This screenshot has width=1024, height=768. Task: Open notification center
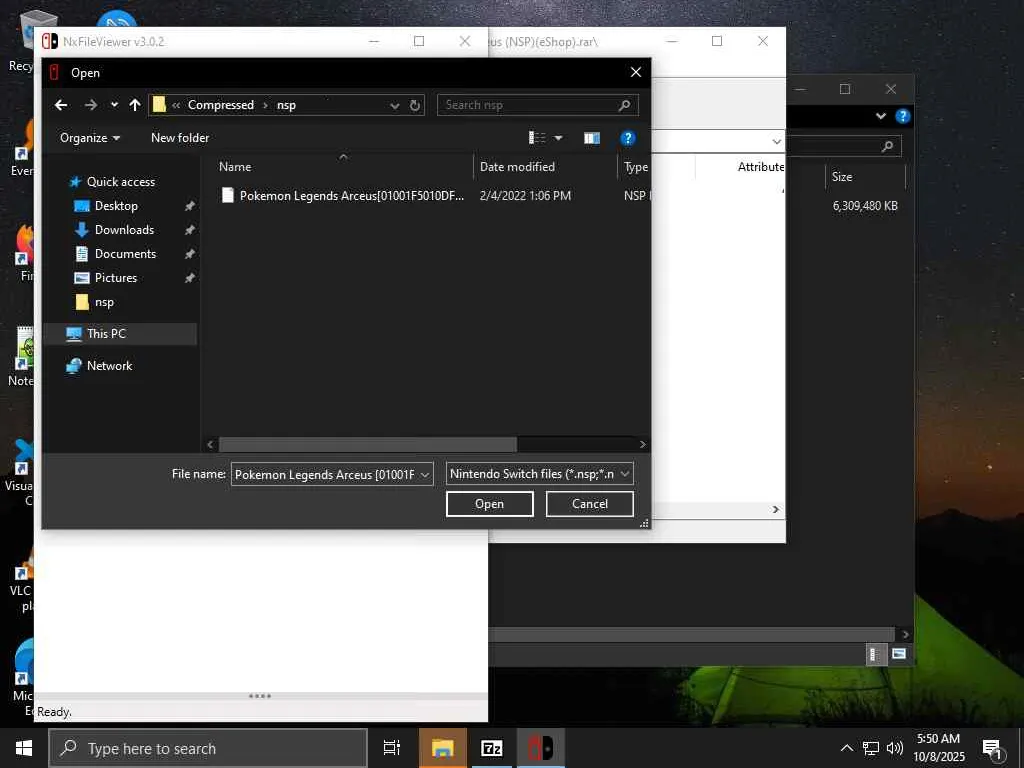992,748
